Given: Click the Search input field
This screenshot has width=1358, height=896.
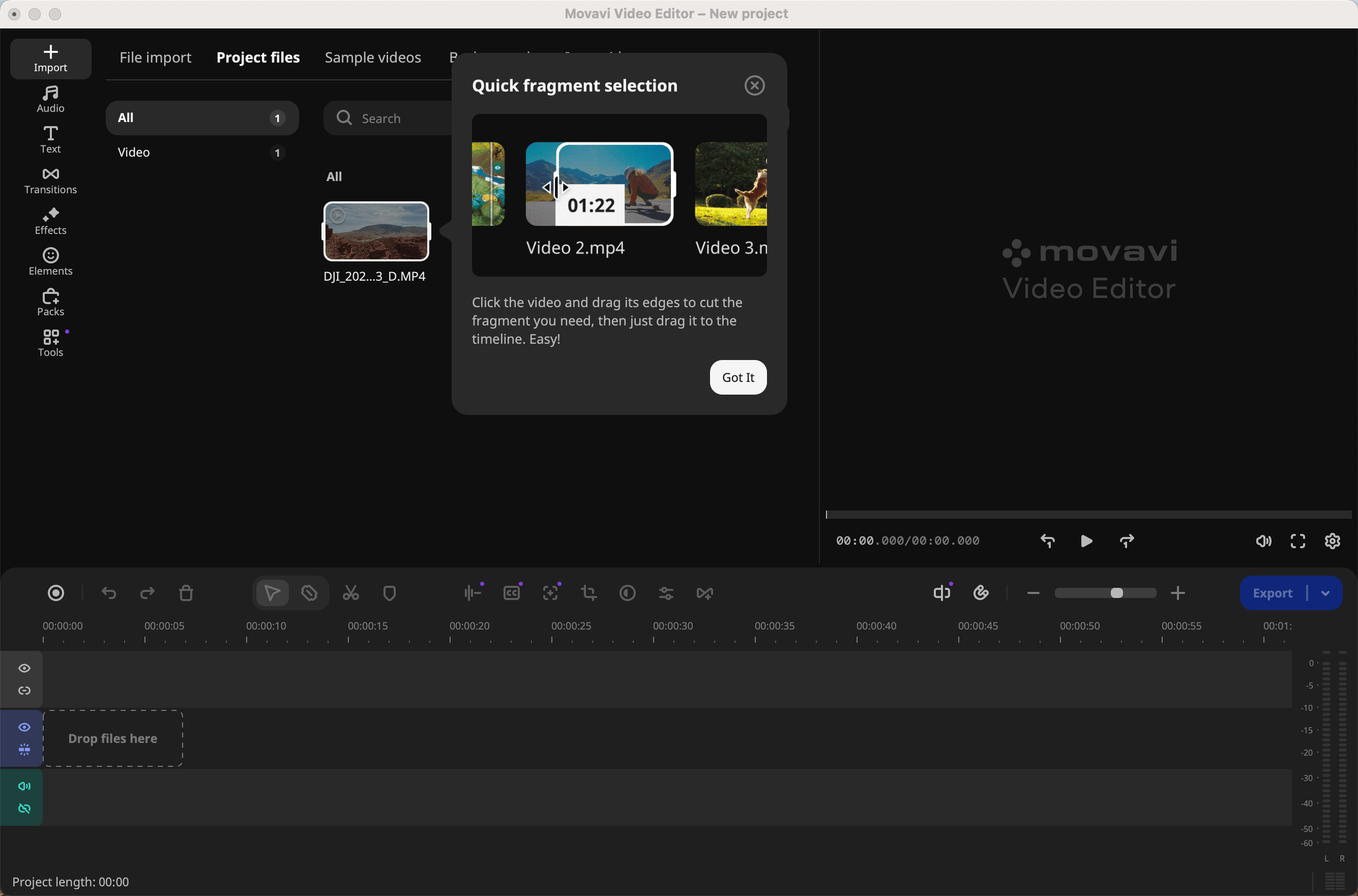Looking at the screenshot, I should coord(388,118).
